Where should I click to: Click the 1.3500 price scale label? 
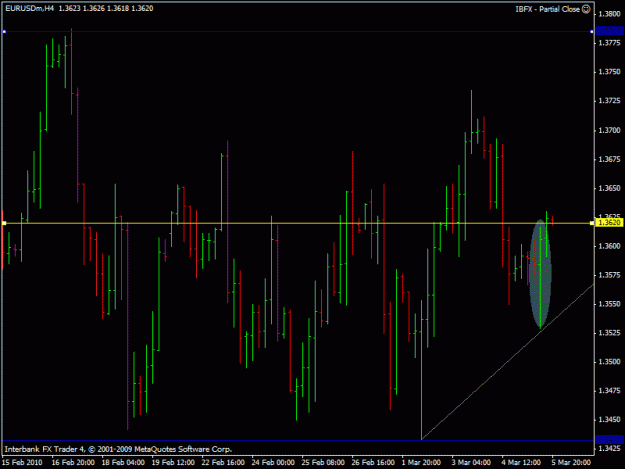(x=609, y=362)
